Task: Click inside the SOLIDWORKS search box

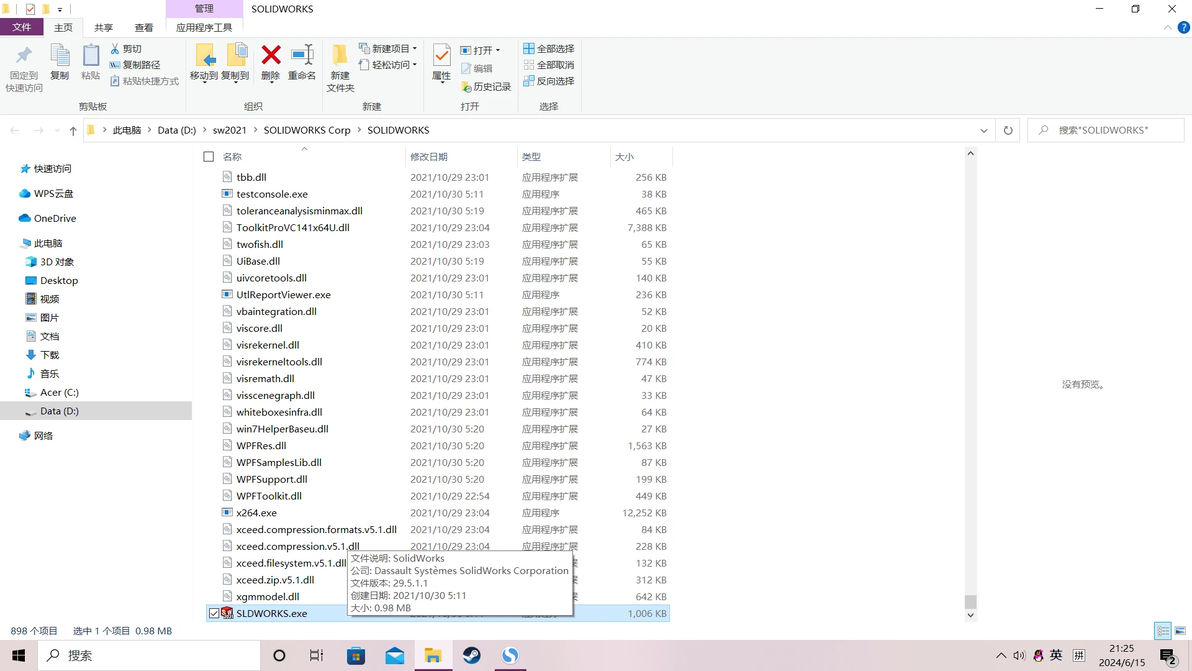Action: tap(1106, 130)
